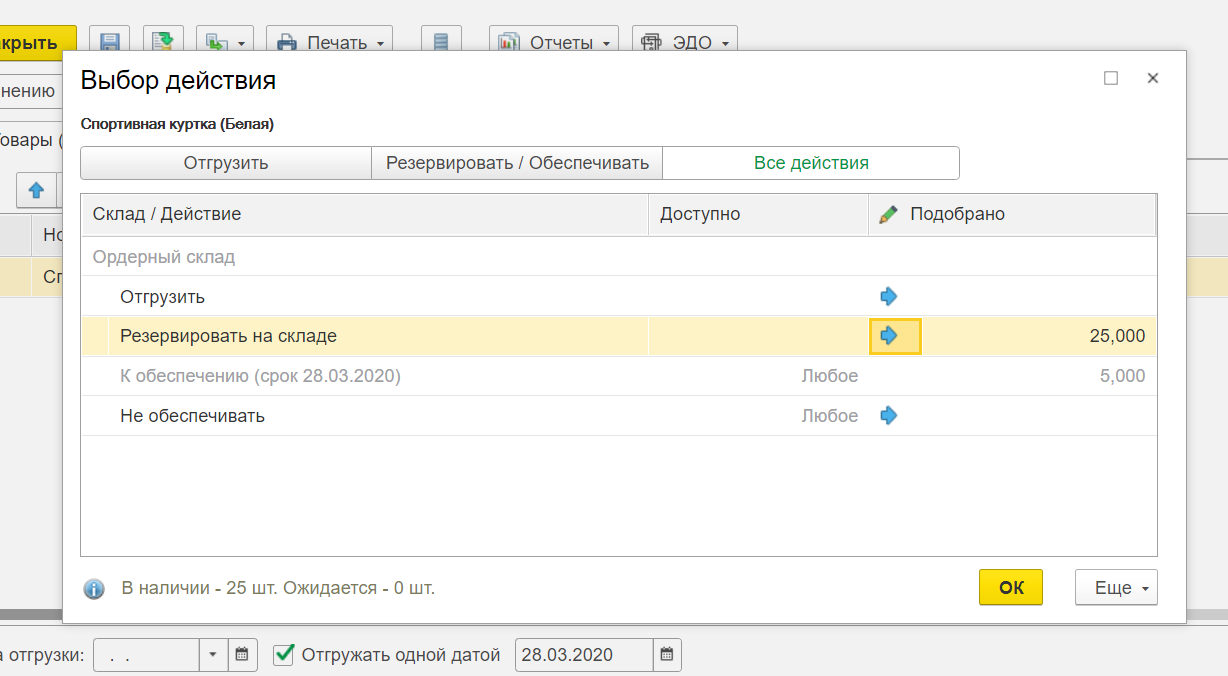Click the blue arrow in Отгрузить row
The image size is (1228, 676).
888,296
